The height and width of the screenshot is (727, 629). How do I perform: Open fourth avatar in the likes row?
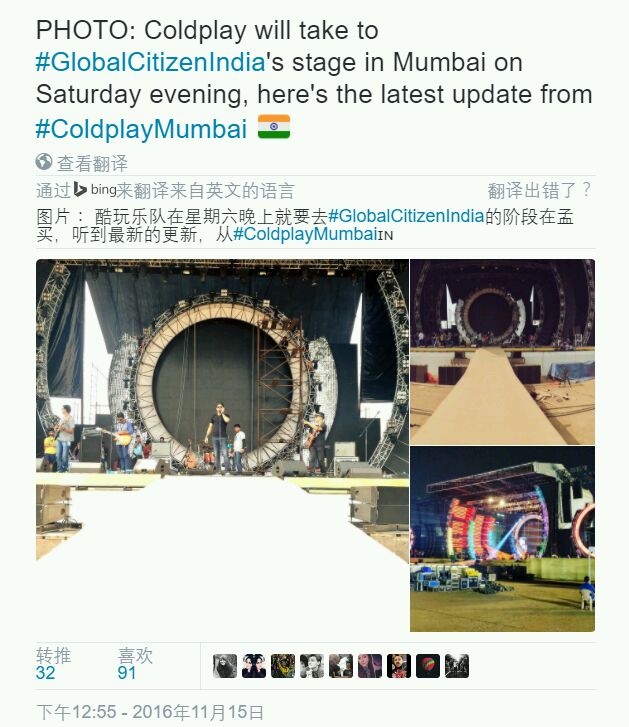click(312, 666)
